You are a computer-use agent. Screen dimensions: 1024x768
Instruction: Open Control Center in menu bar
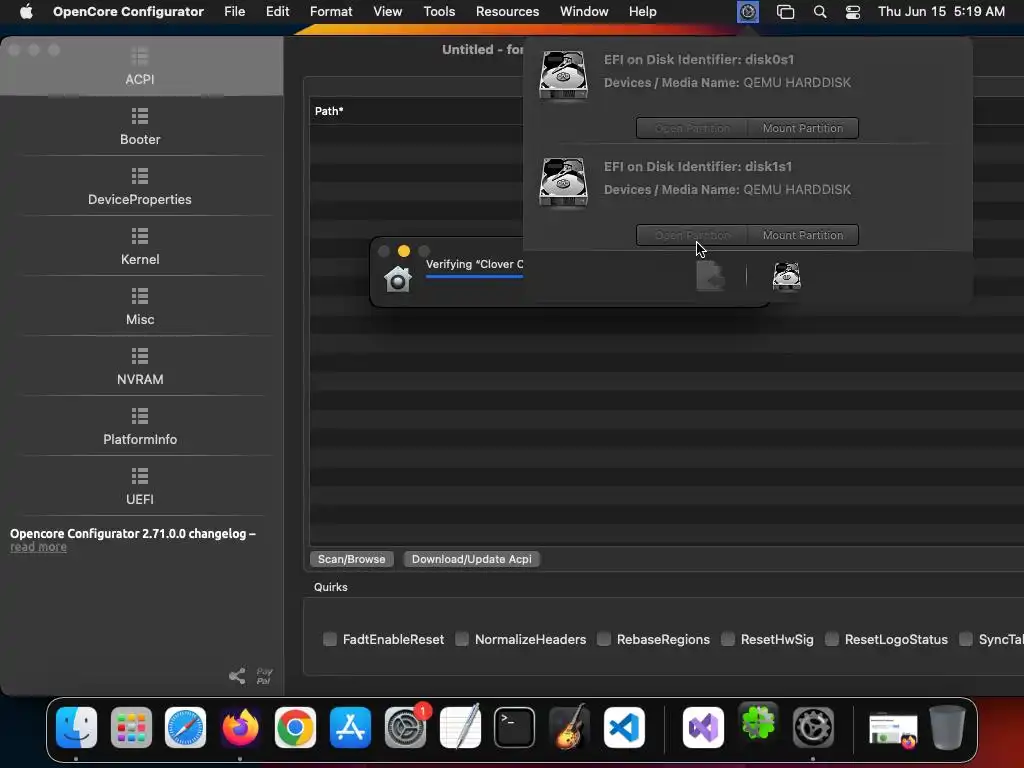(853, 12)
